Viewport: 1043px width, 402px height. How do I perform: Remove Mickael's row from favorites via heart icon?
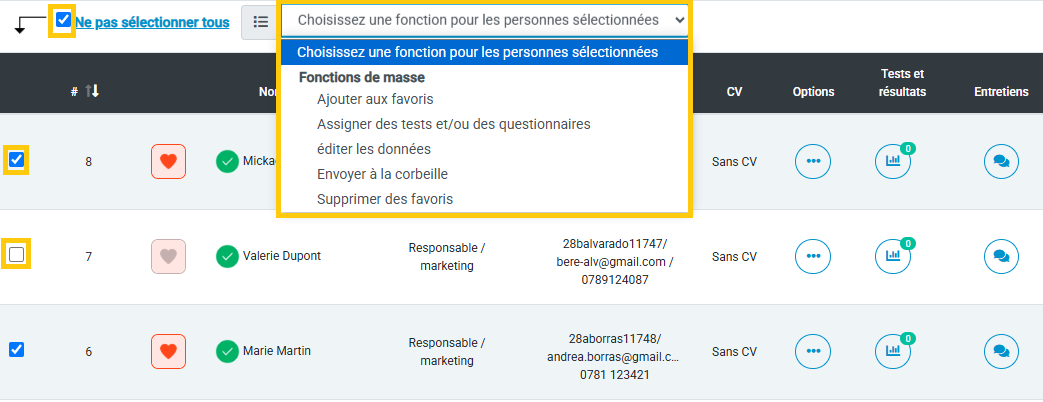[x=168, y=161]
